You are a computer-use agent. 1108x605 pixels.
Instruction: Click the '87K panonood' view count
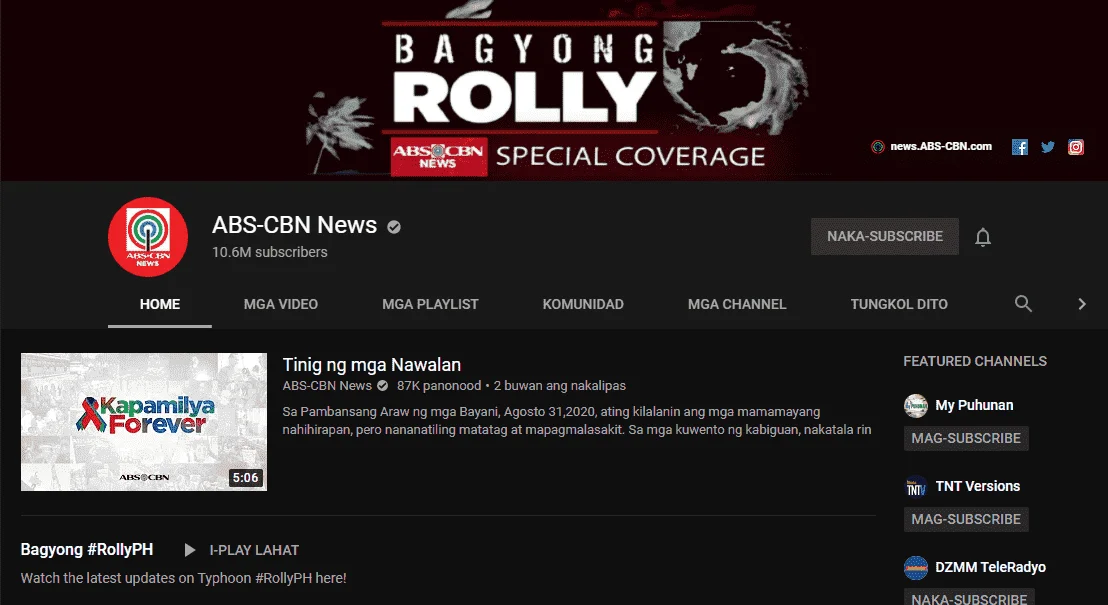(x=439, y=386)
